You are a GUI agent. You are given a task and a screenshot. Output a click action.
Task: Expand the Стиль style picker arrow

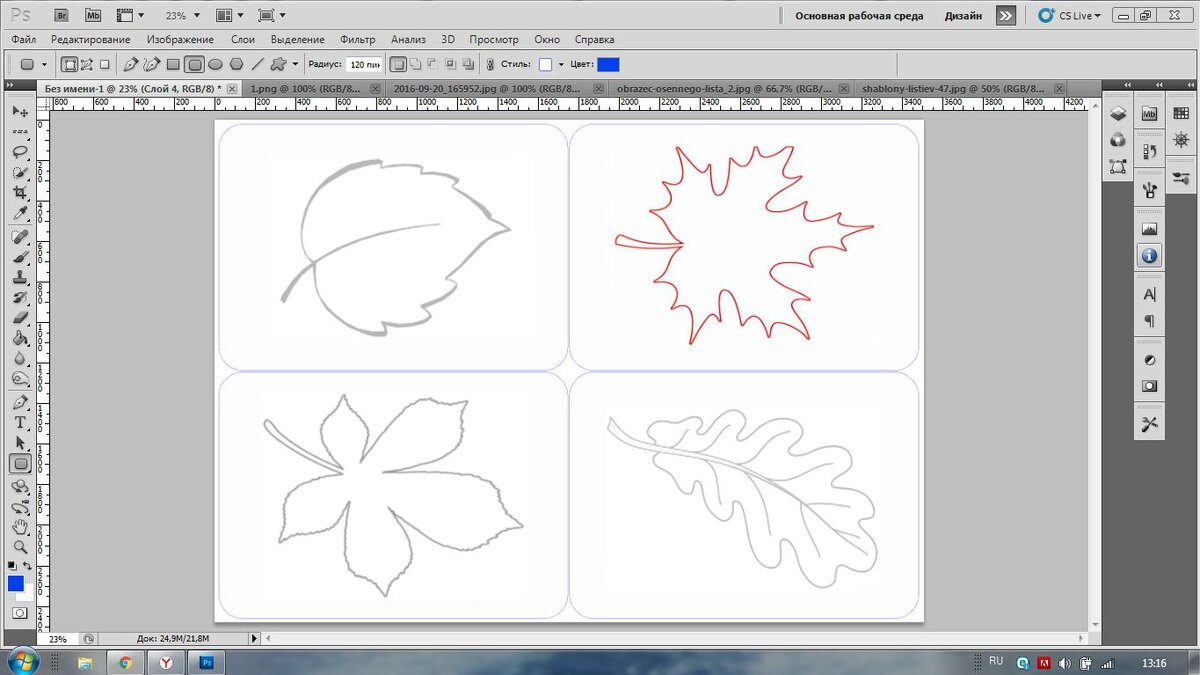[561, 65]
